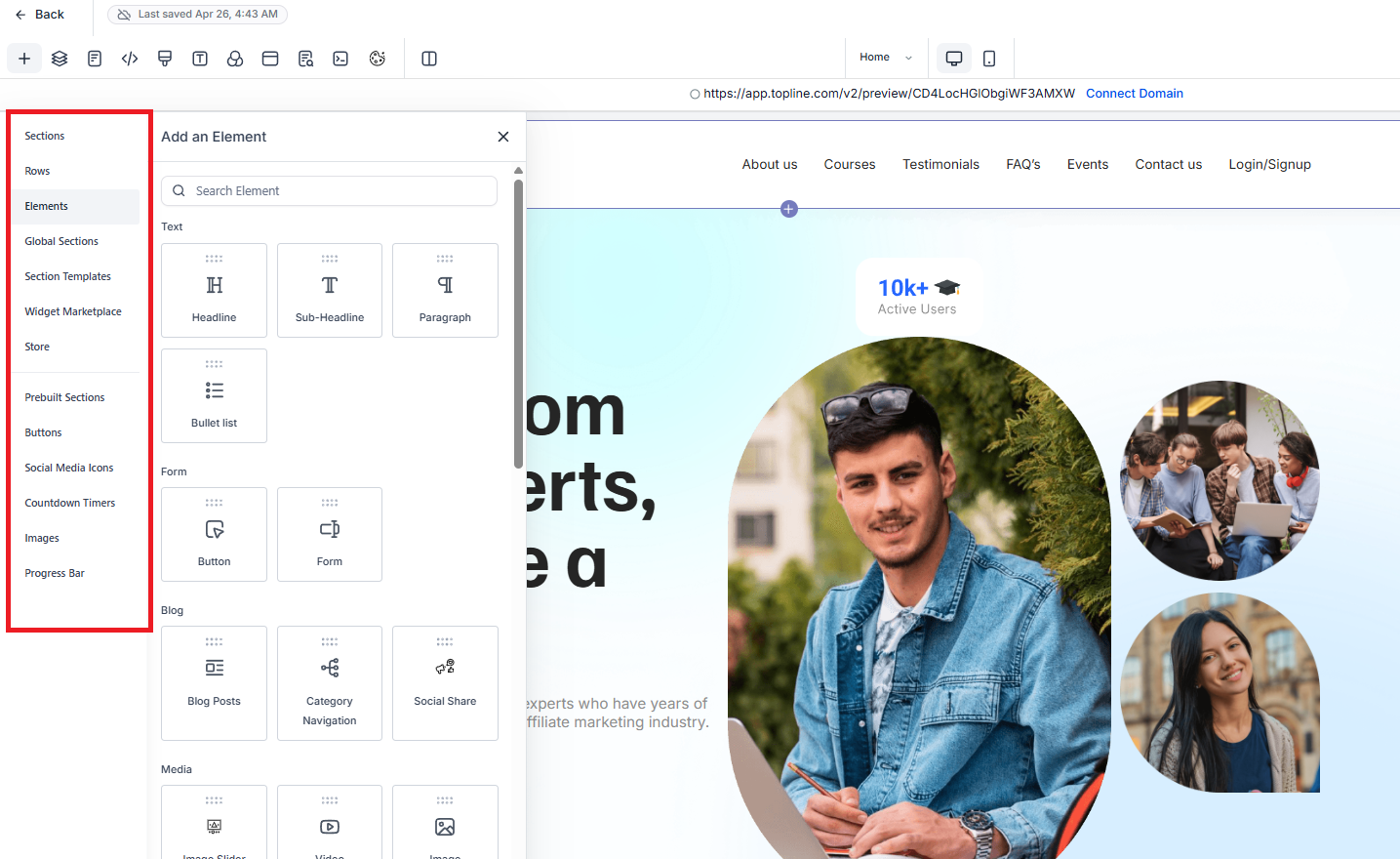The image size is (1400, 859).
Task: Open the custom code brackets icon
Action: 130,59
